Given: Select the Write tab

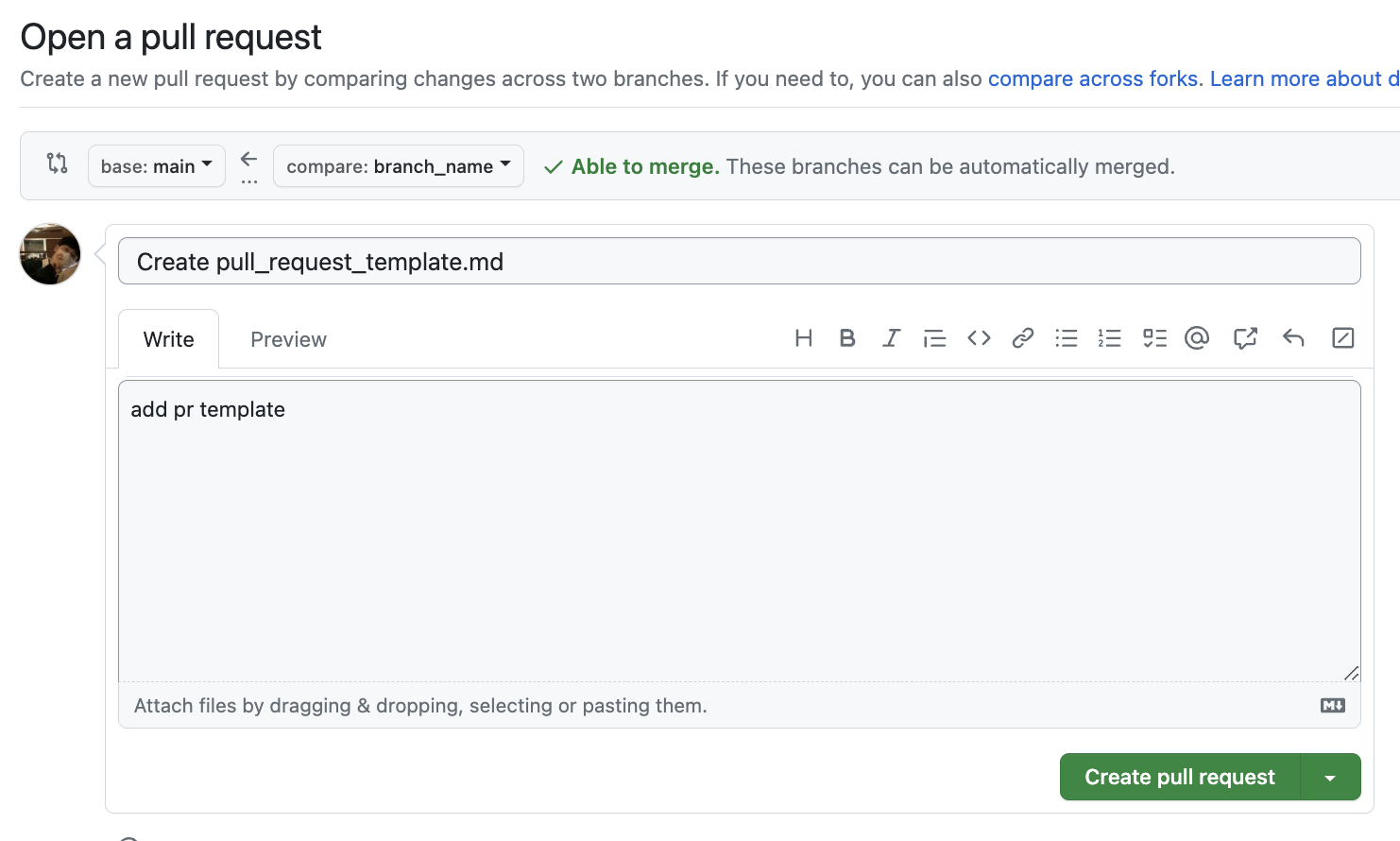Looking at the screenshot, I should click(169, 340).
